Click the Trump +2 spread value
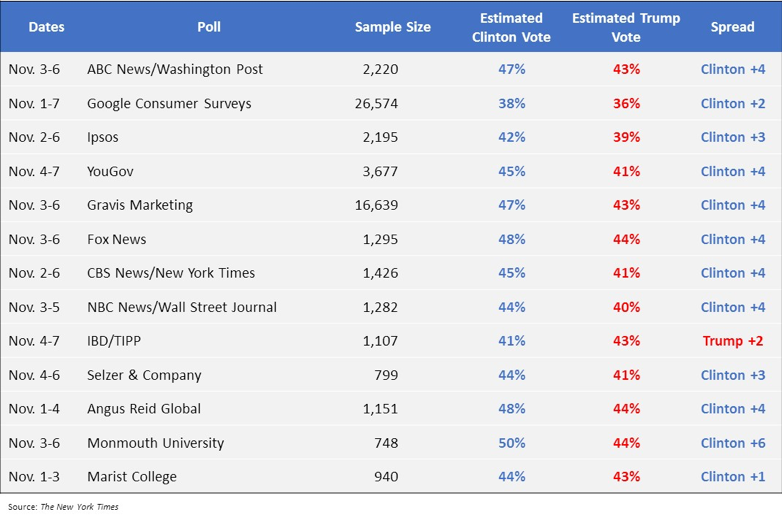The width and height of the screenshot is (782, 526). [x=732, y=341]
